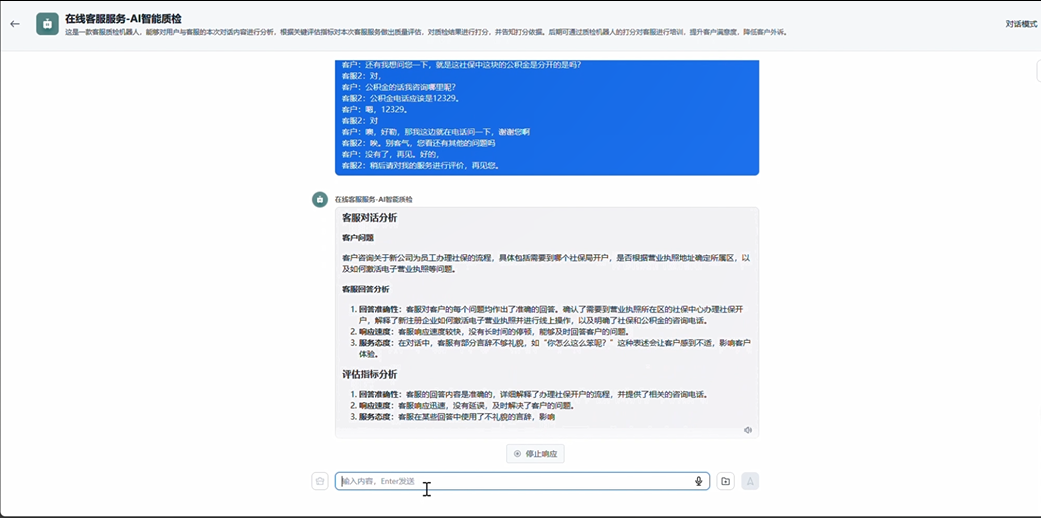Click the green robot app icon in header
Image resolution: width=1041 pixels, height=518 pixels.
point(47,24)
